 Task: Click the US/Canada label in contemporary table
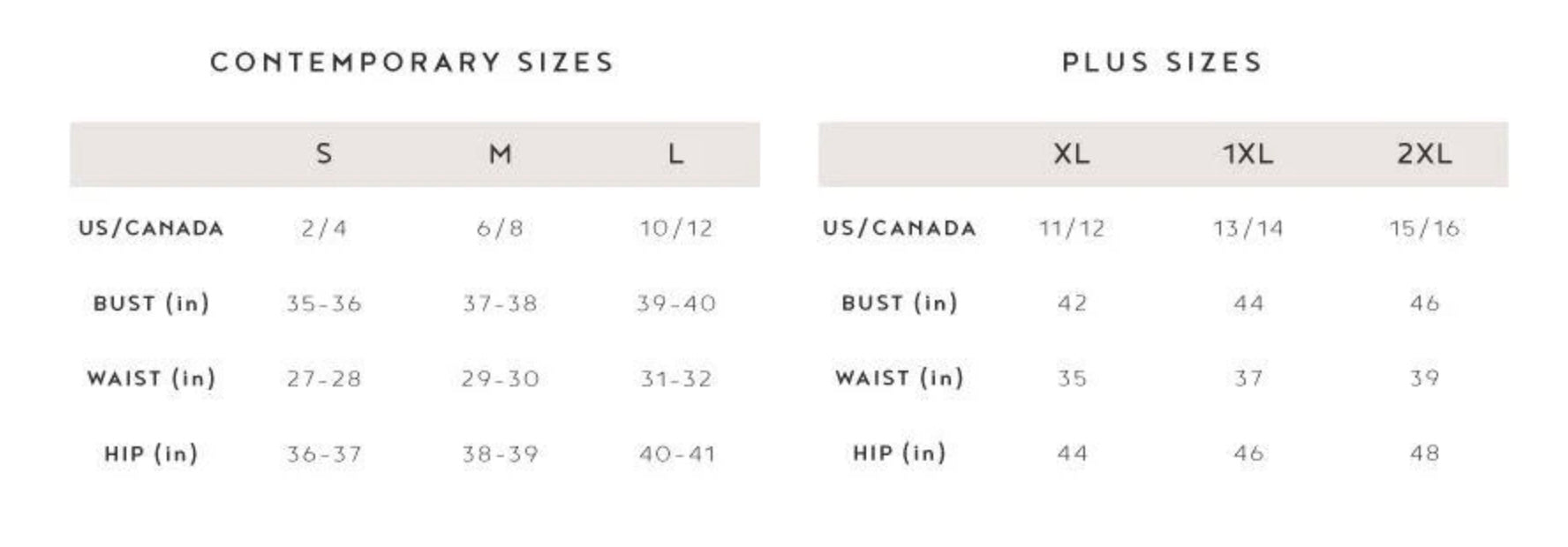[x=151, y=229]
